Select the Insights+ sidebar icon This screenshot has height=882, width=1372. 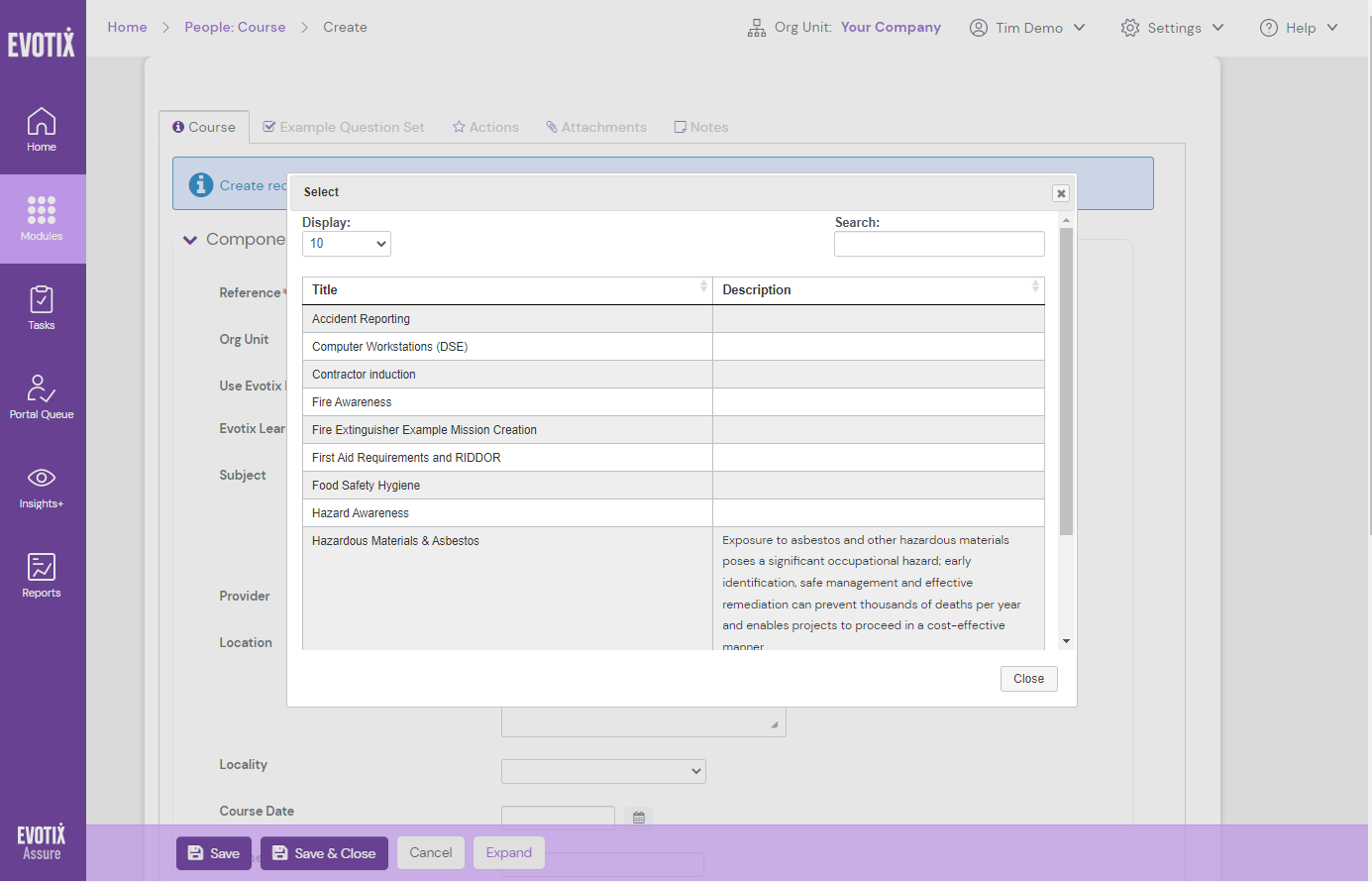[41, 486]
